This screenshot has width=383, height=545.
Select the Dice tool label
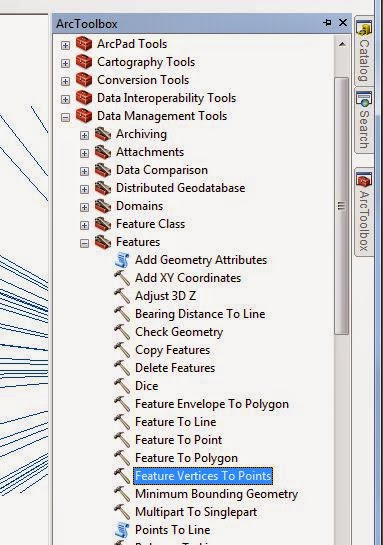[x=147, y=386]
